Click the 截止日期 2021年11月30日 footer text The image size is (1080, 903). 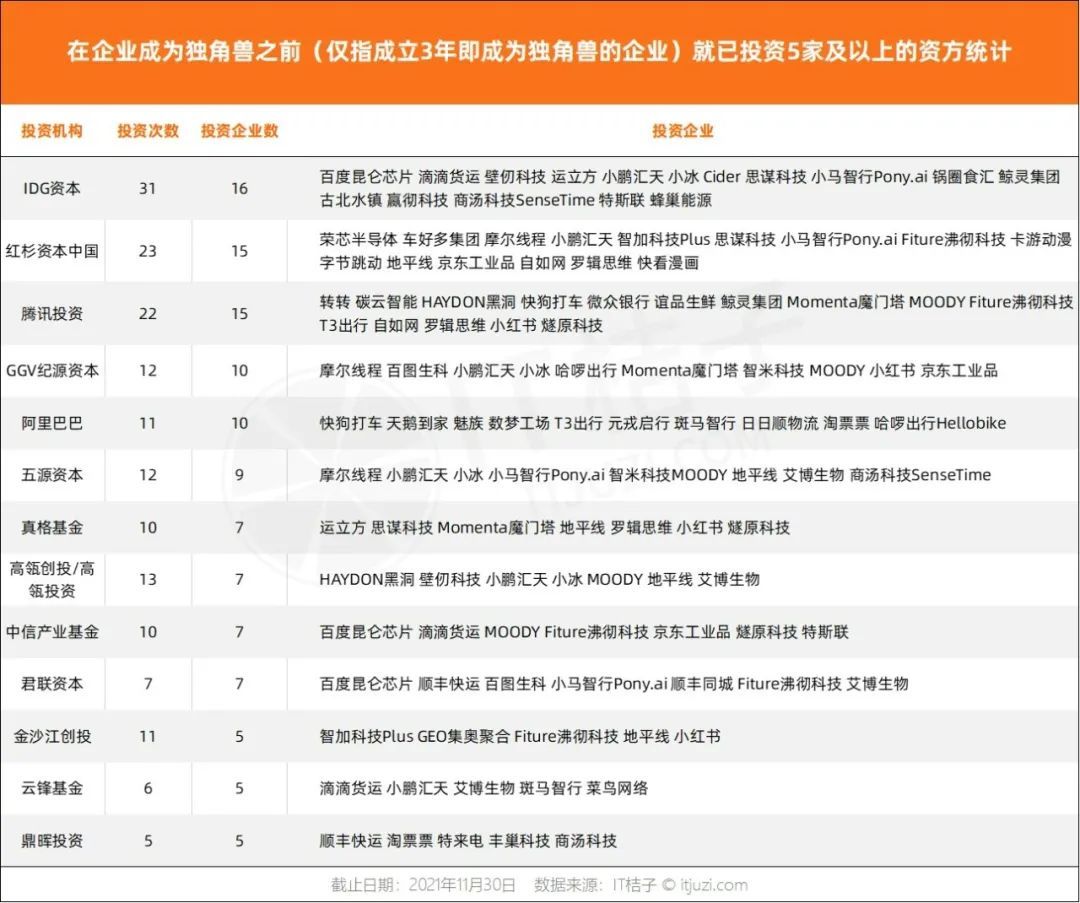(x=423, y=885)
